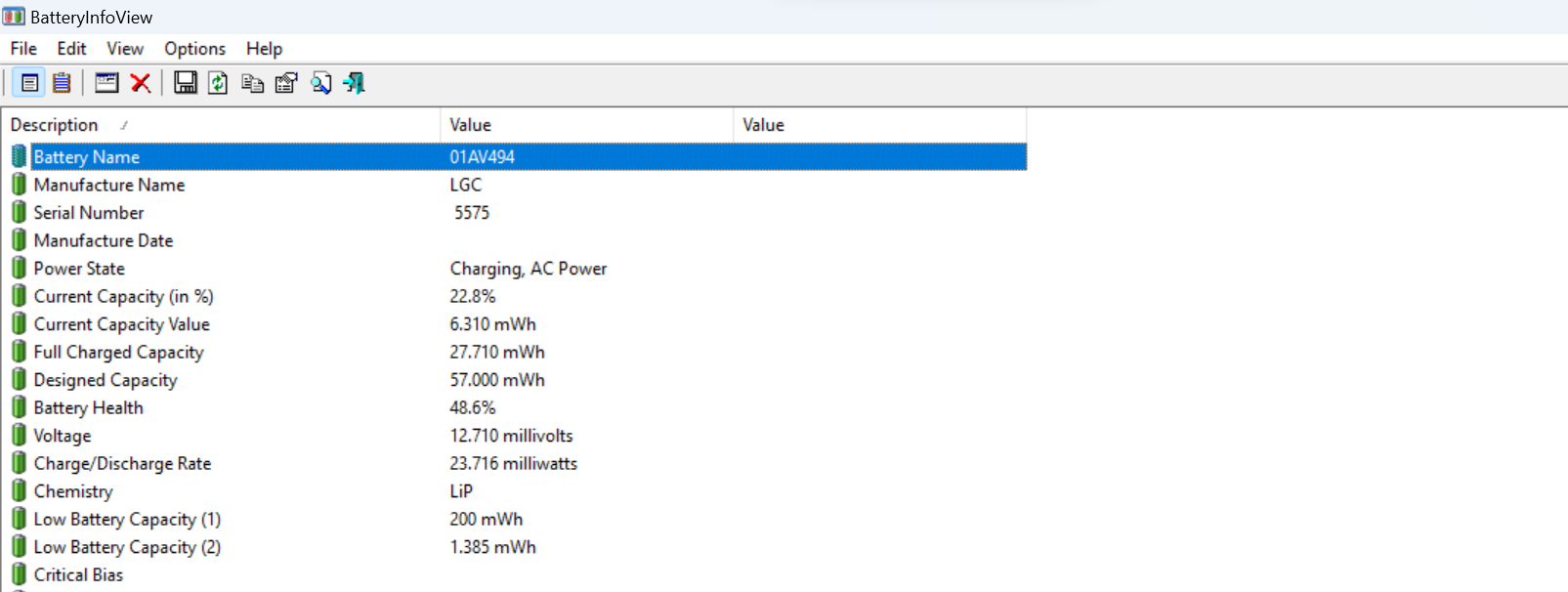1568x592 pixels.
Task: Select the Battery Name row label
Action: [x=87, y=157]
